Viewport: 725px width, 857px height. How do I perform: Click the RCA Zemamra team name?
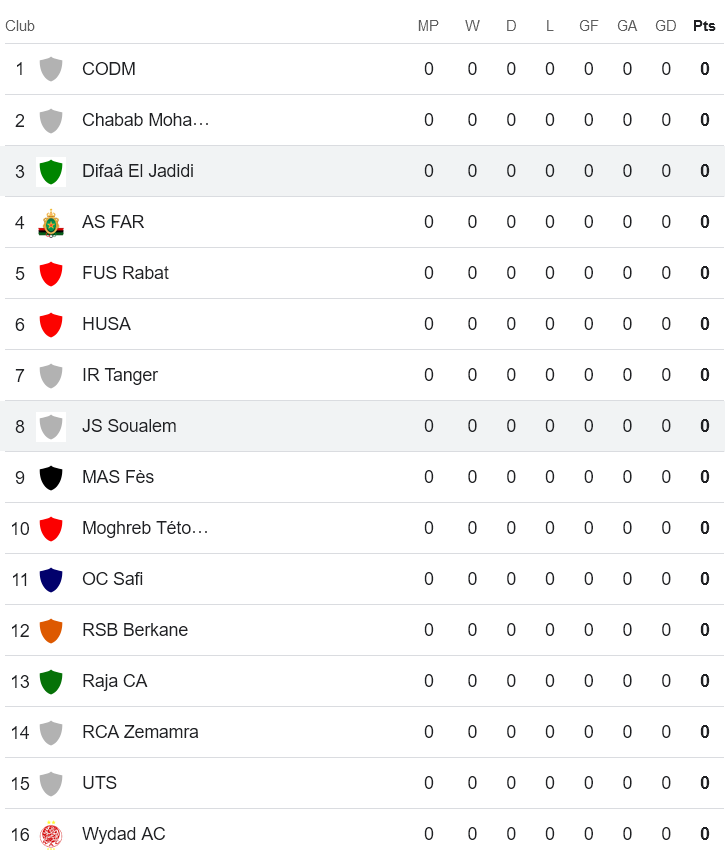pos(140,732)
